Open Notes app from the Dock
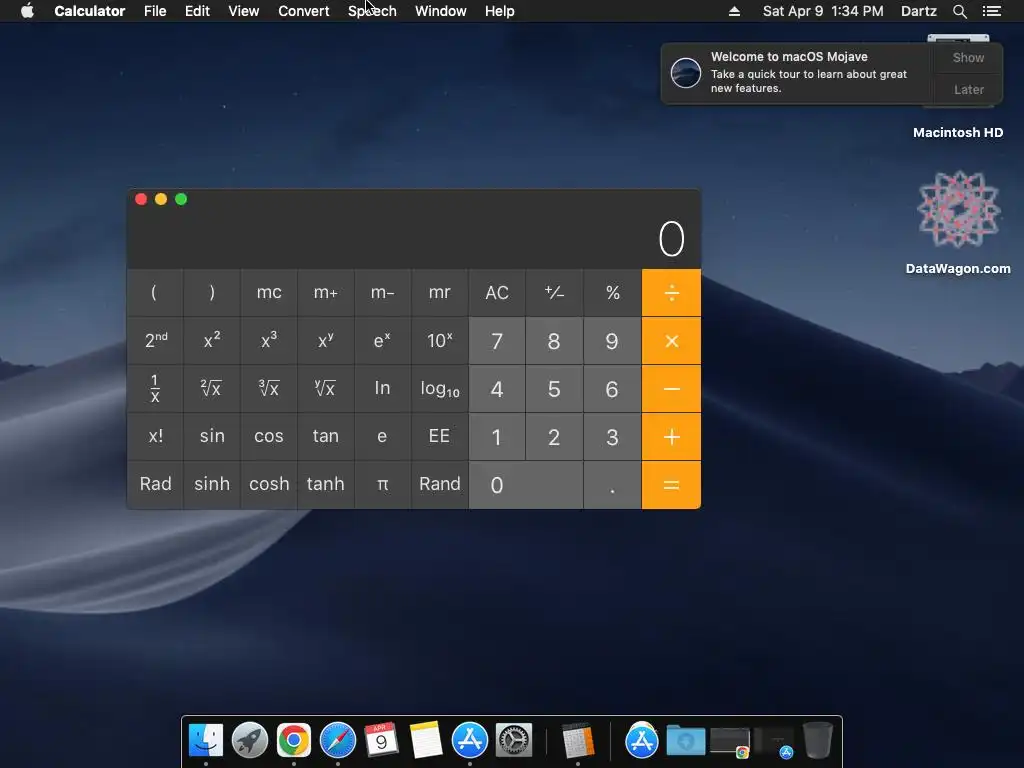The height and width of the screenshot is (768, 1024). pyautogui.click(x=426, y=740)
